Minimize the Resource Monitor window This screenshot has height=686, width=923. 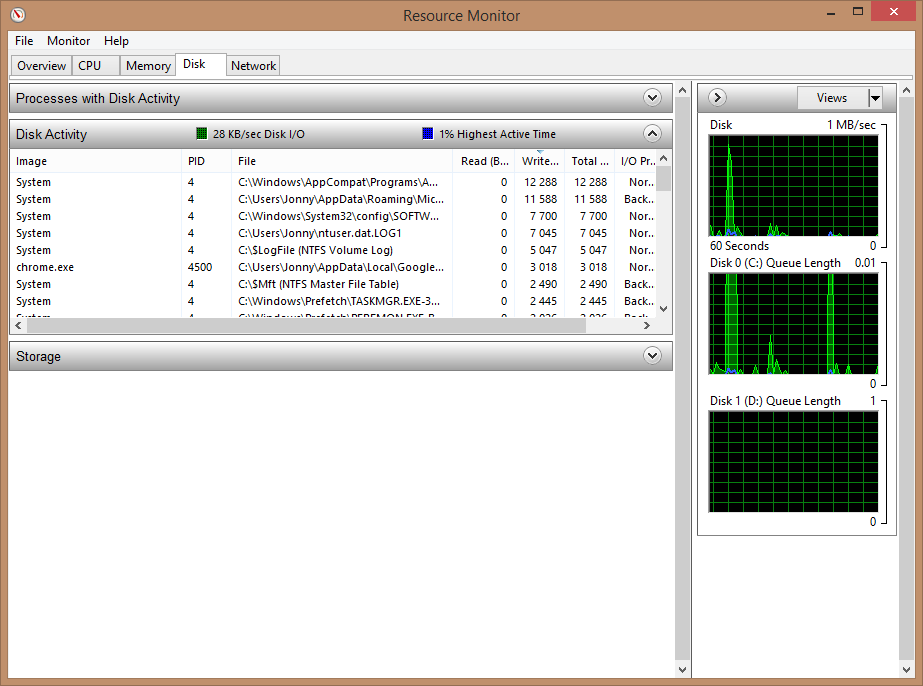point(831,13)
